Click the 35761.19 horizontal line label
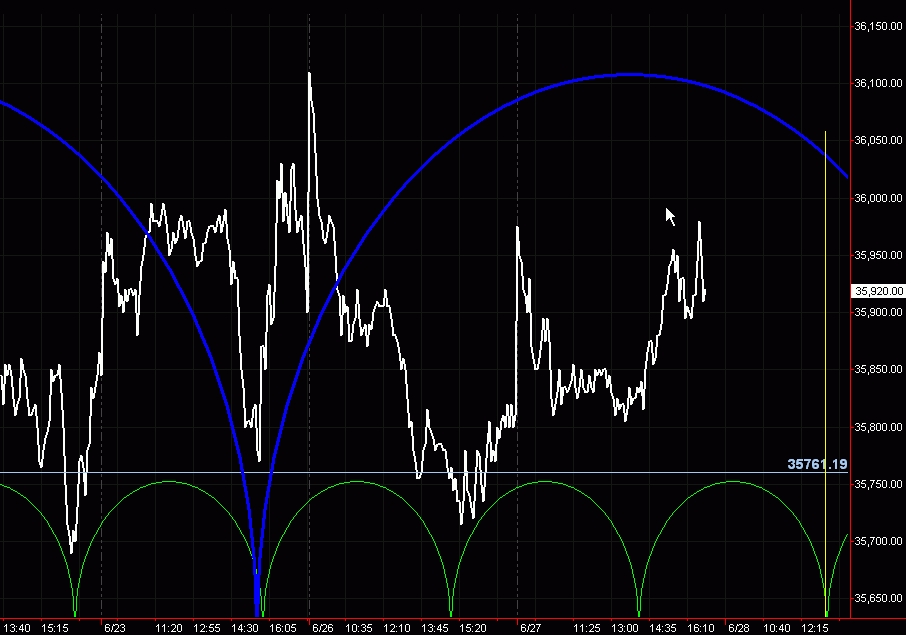906x635 pixels. [x=817, y=464]
